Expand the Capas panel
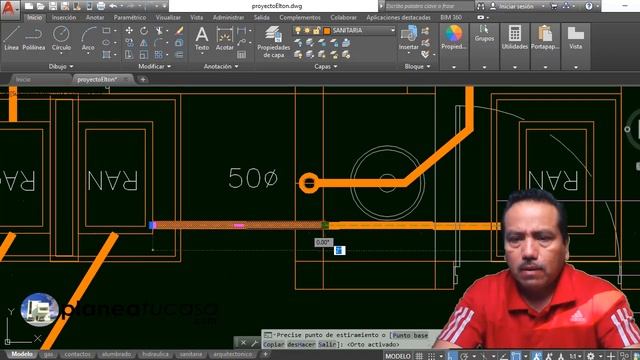640x360 pixels. [326, 66]
